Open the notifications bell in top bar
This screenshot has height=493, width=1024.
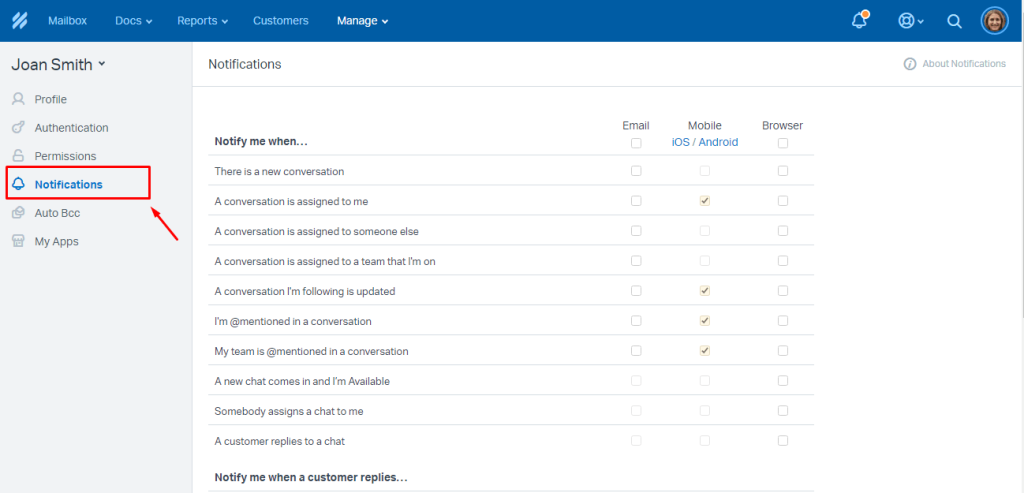pos(860,20)
